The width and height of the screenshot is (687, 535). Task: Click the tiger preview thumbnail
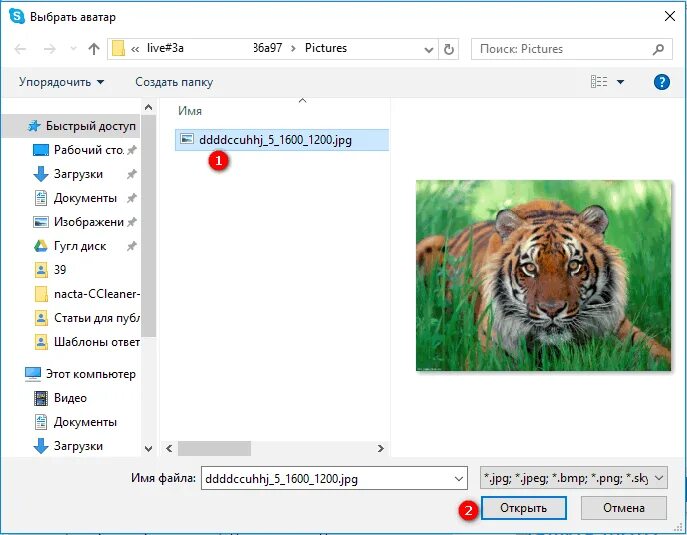[x=543, y=275]
